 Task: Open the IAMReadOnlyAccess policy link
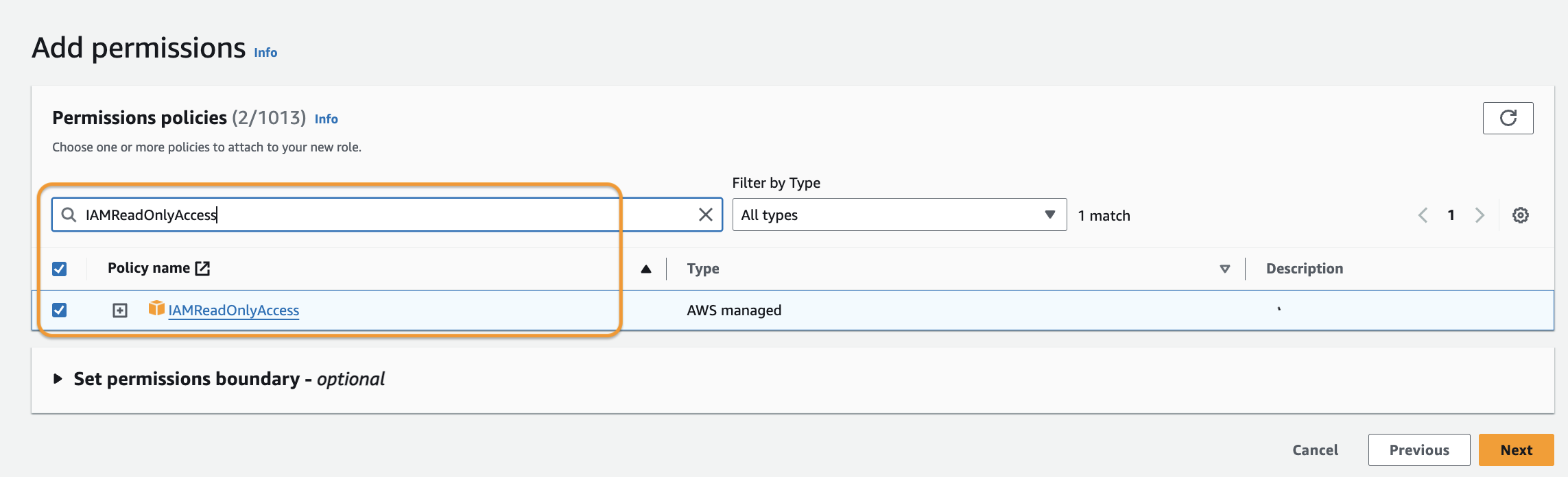[x=233, y=310]
